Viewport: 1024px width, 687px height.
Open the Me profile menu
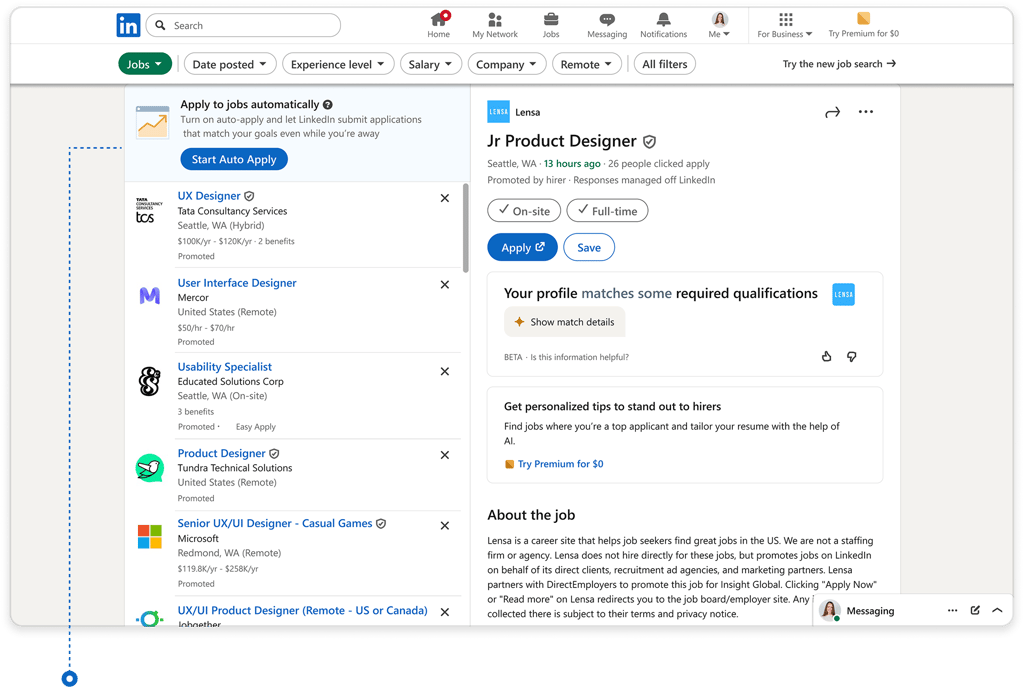click(x=719, y=25)
